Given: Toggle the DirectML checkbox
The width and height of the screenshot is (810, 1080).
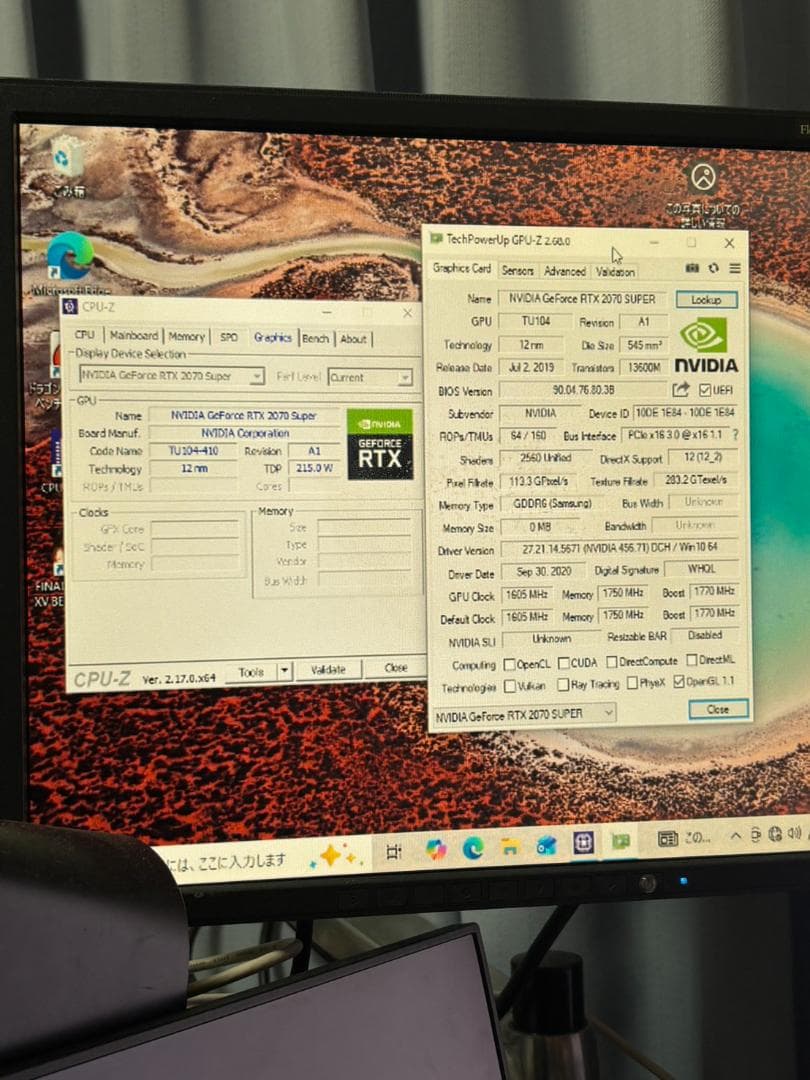Looking at the screenshot, I should [692, 660].
